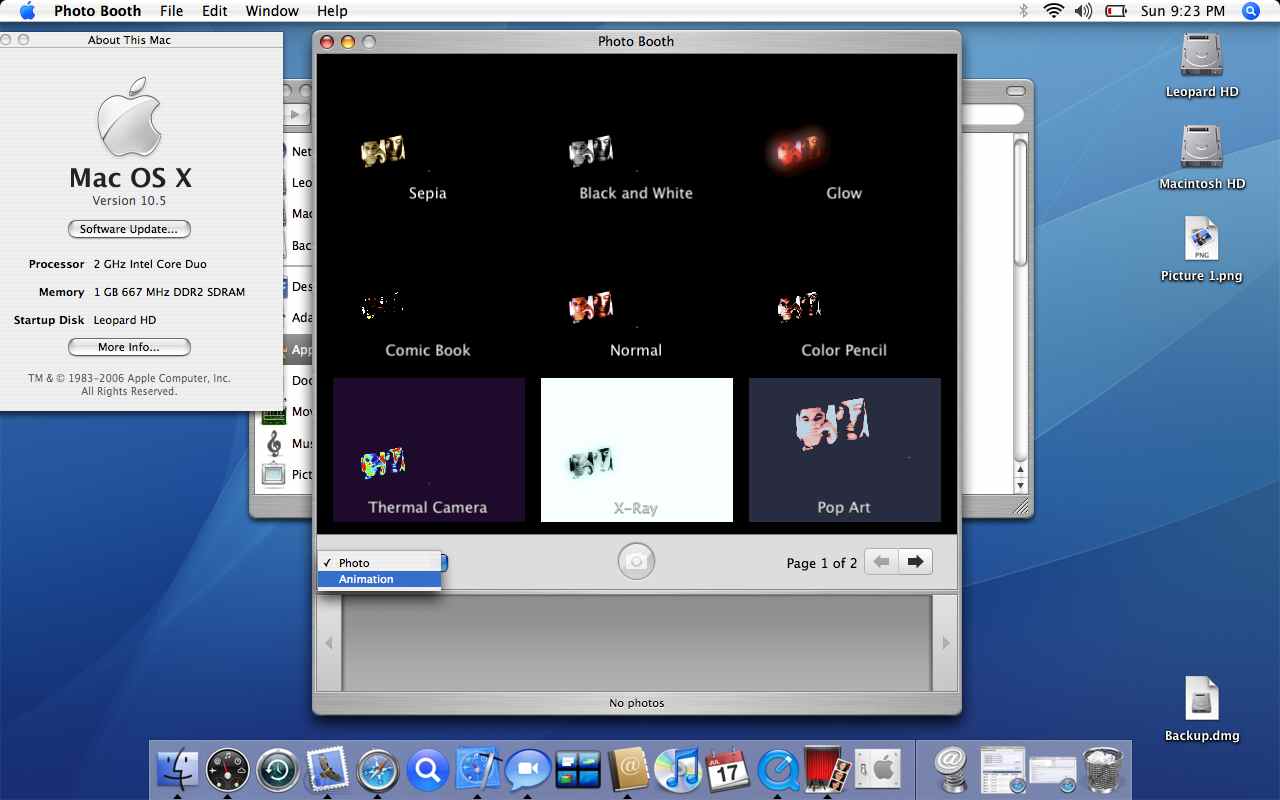Viewport: 1280px width, 800px height.
Task: Open Leopard HD drive on desktop
Action: 1201,65
